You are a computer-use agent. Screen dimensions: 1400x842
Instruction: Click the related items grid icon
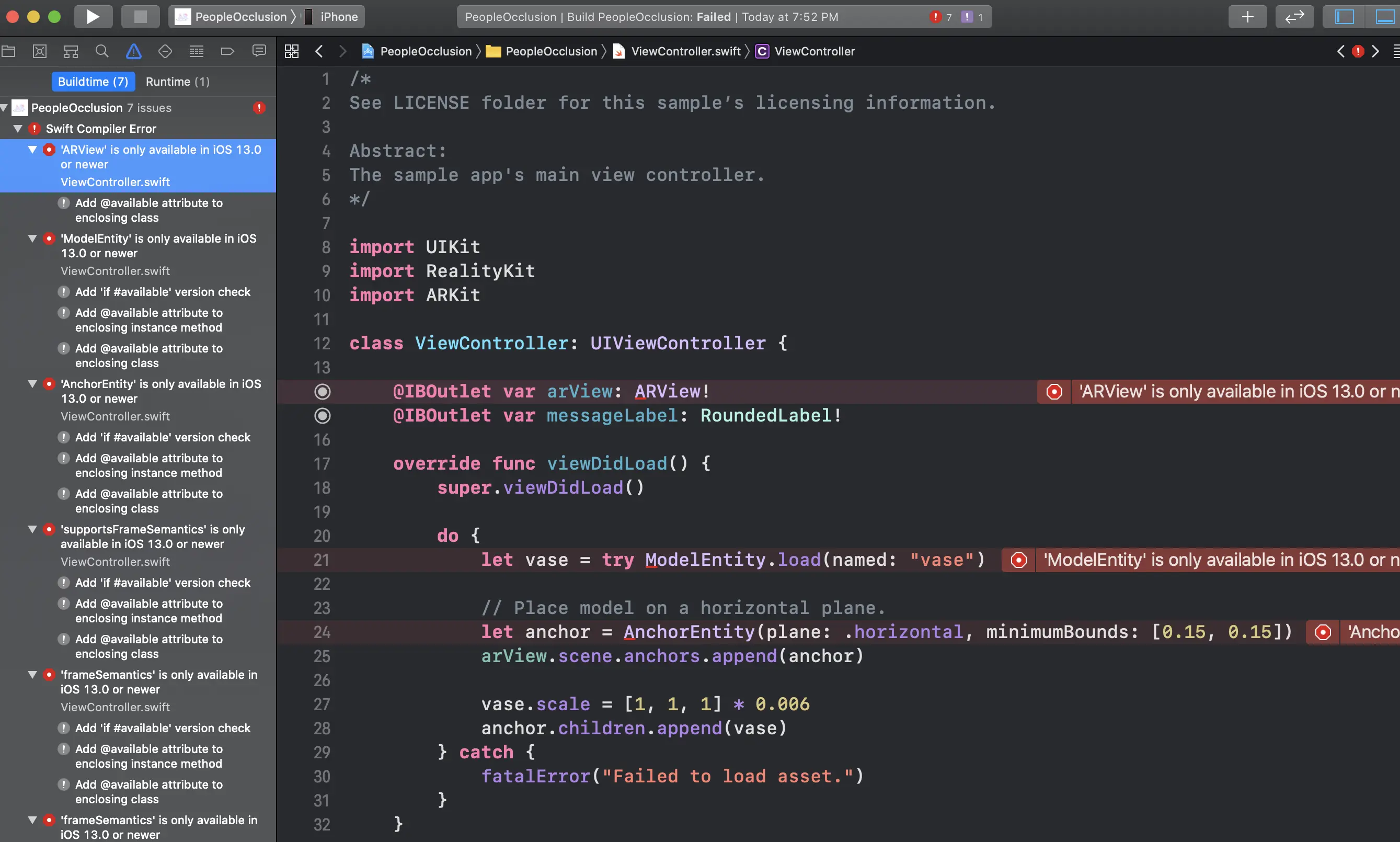pos(292,51)
